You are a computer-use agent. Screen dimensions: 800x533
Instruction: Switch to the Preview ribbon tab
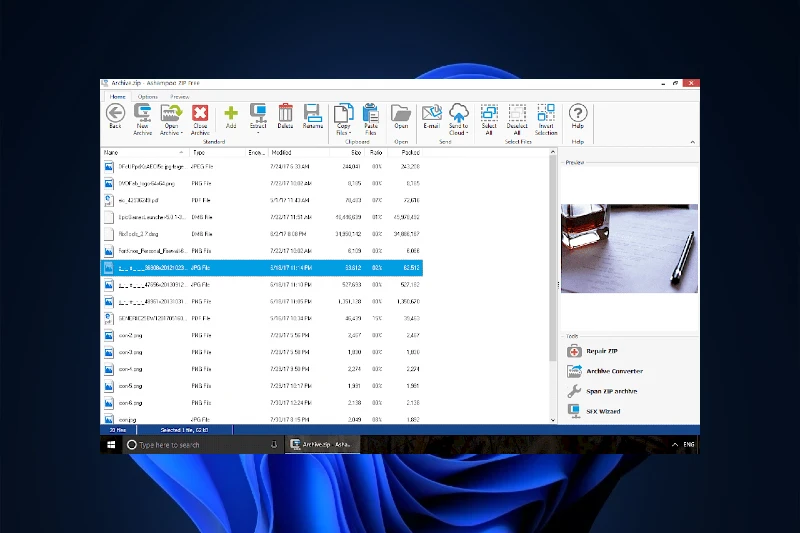[180, 96]
